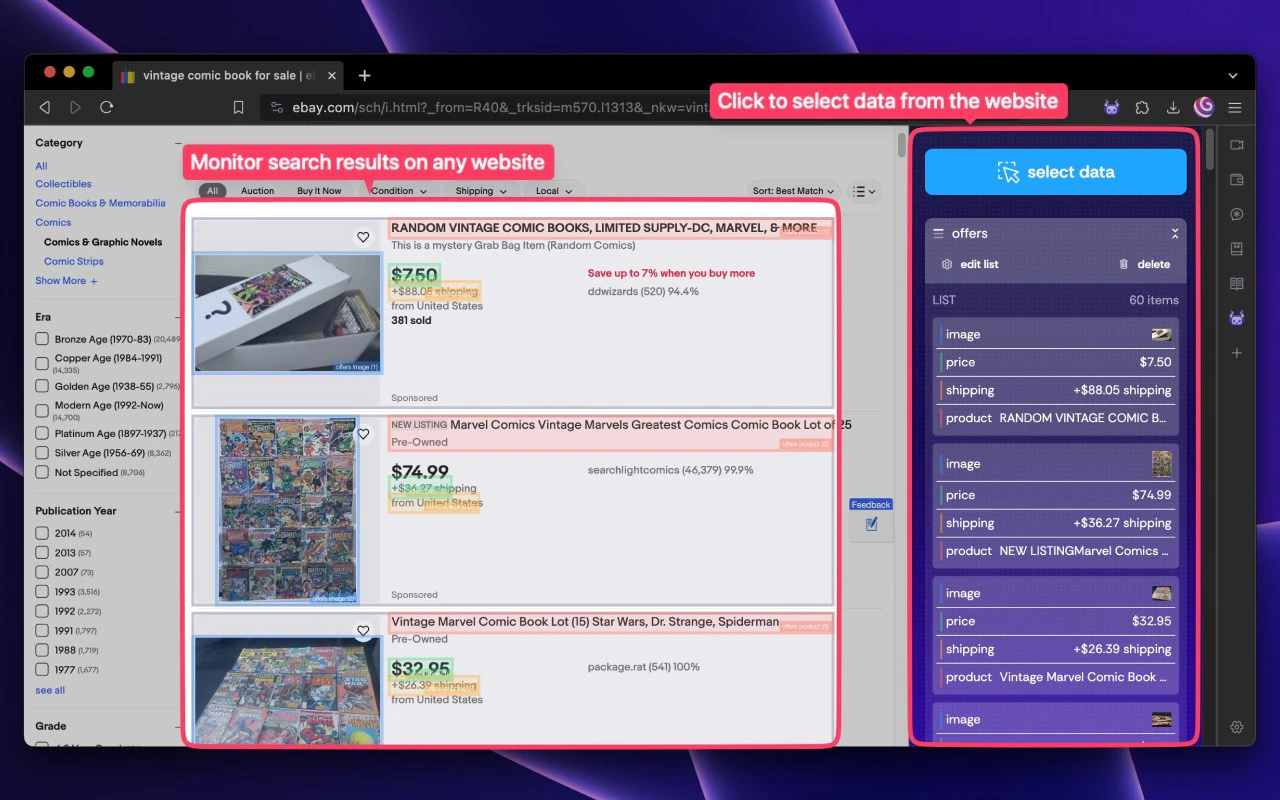1280x800 pixels.
Task: Click edit list in offers panel
Action: [x=970, y=264]
